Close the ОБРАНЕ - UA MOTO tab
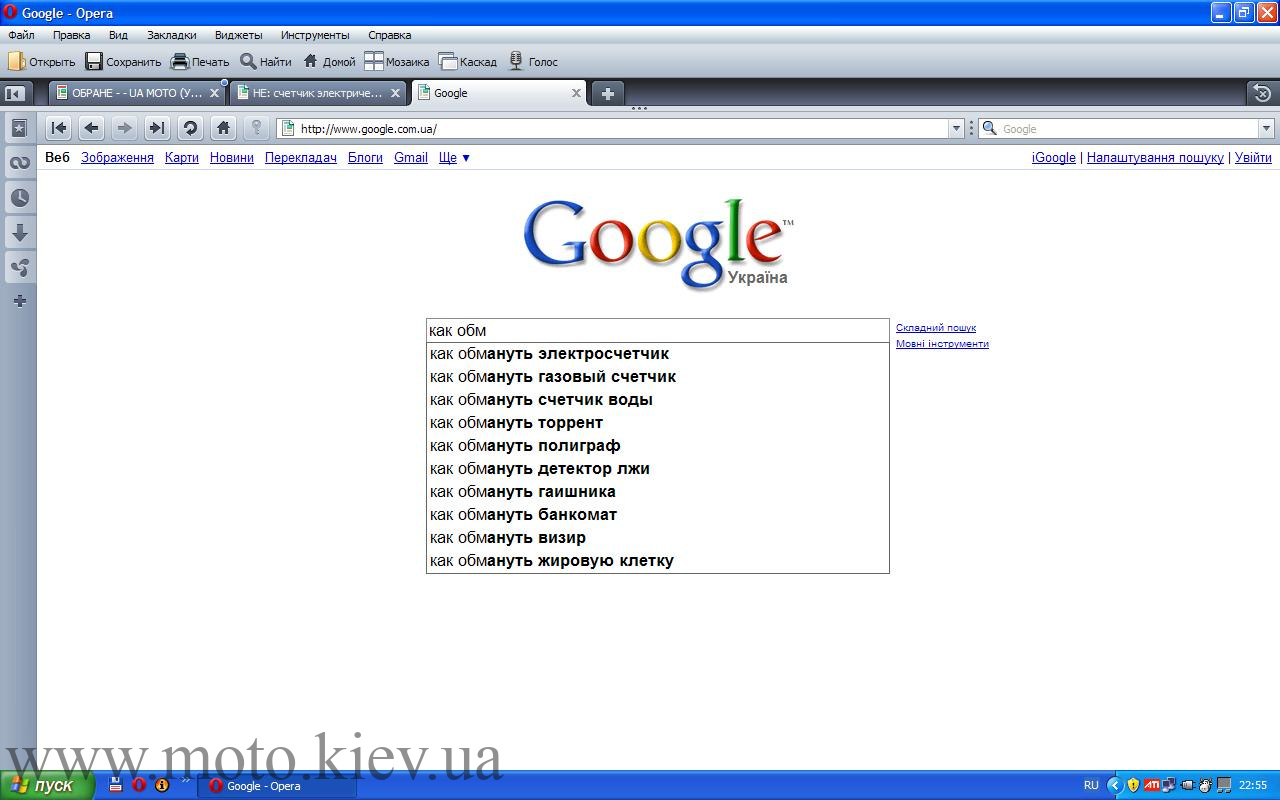This screenshot has width=1280, height=800. point(214,93)
